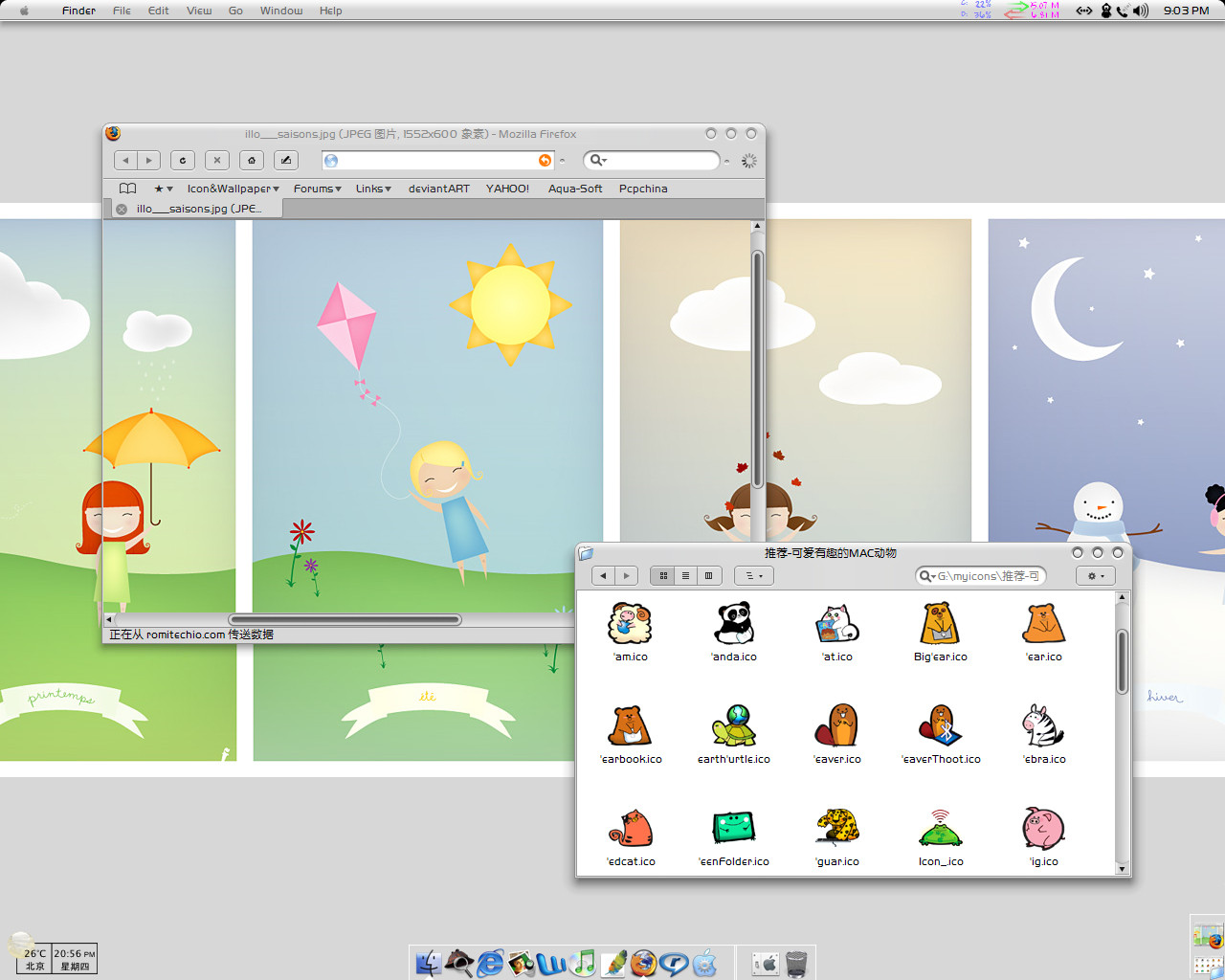This screenshot has width=1225, height=980.
Task: Expand the Forums bookmark folder
Action: tap(317, 189)
